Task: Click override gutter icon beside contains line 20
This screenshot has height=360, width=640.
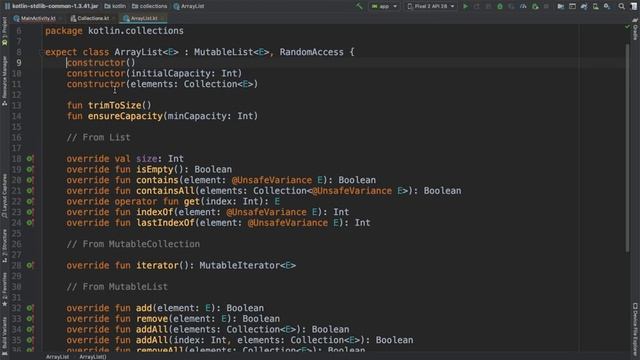Action: (x=30, y=180)
